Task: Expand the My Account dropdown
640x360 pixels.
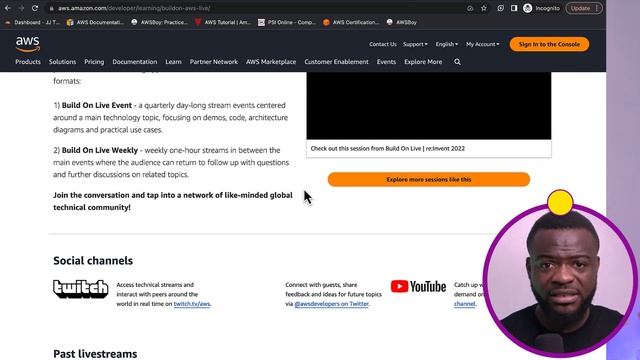Action: tap(482, 44)
